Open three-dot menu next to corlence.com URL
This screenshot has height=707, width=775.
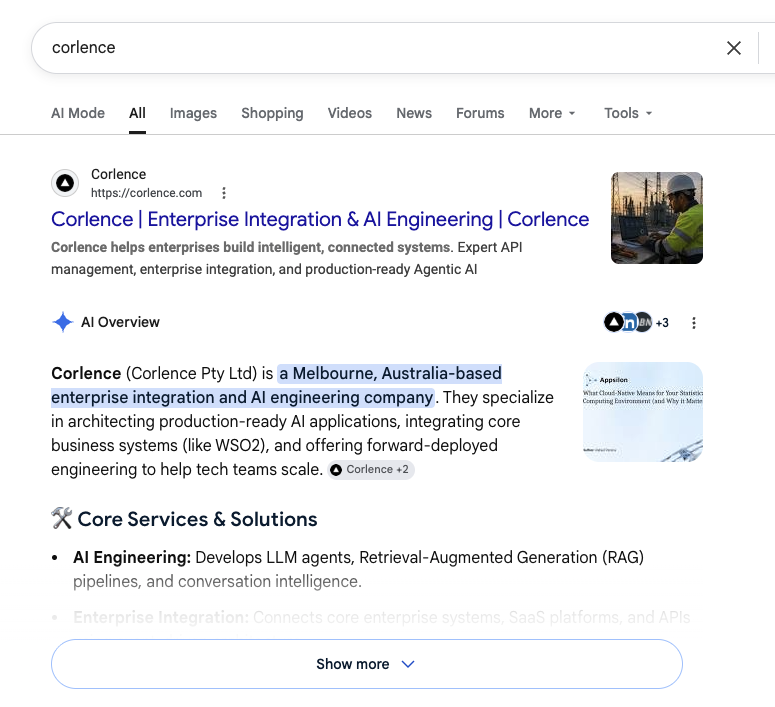224,193
